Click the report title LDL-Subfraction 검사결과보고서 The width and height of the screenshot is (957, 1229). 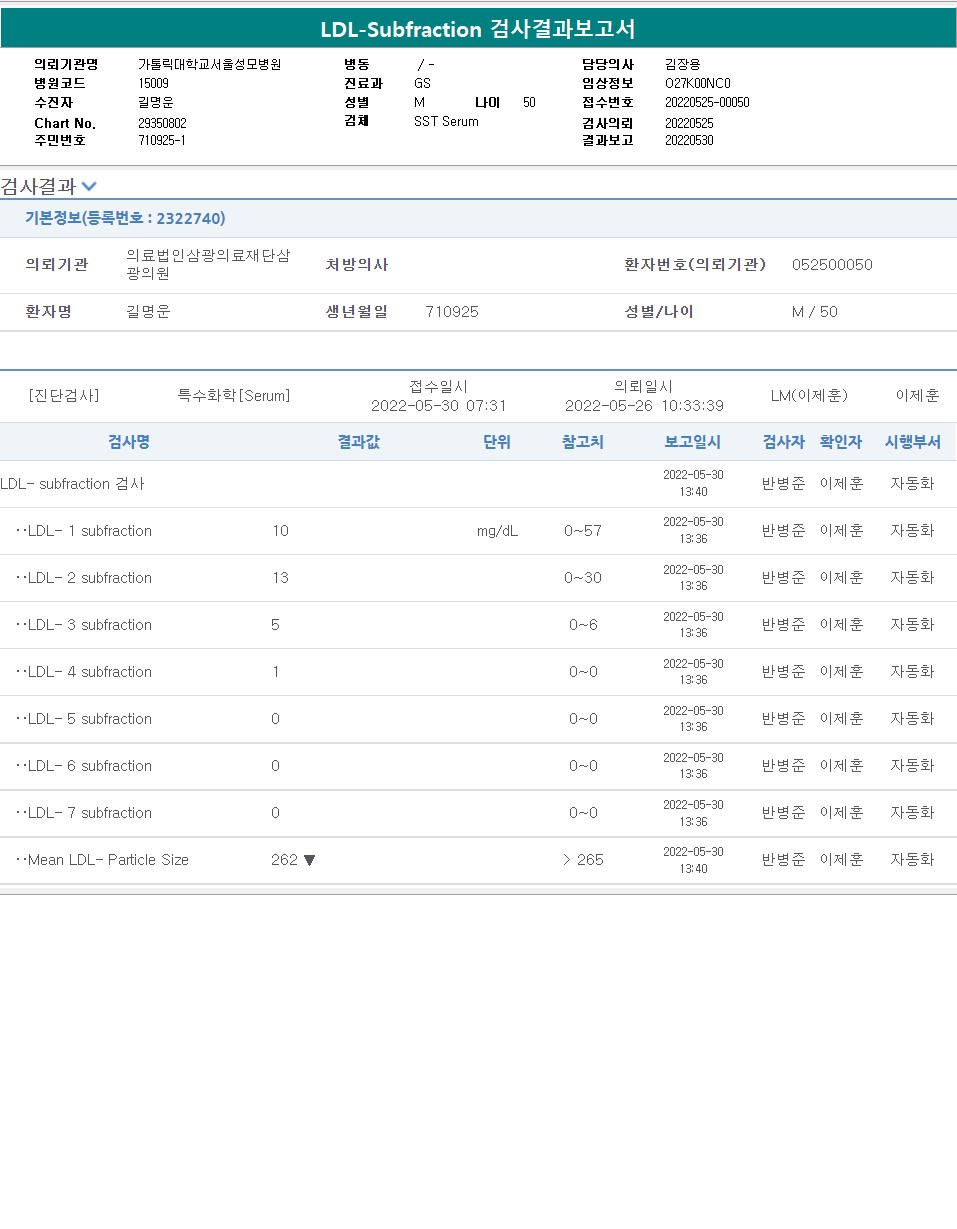(x=478, y=29)
